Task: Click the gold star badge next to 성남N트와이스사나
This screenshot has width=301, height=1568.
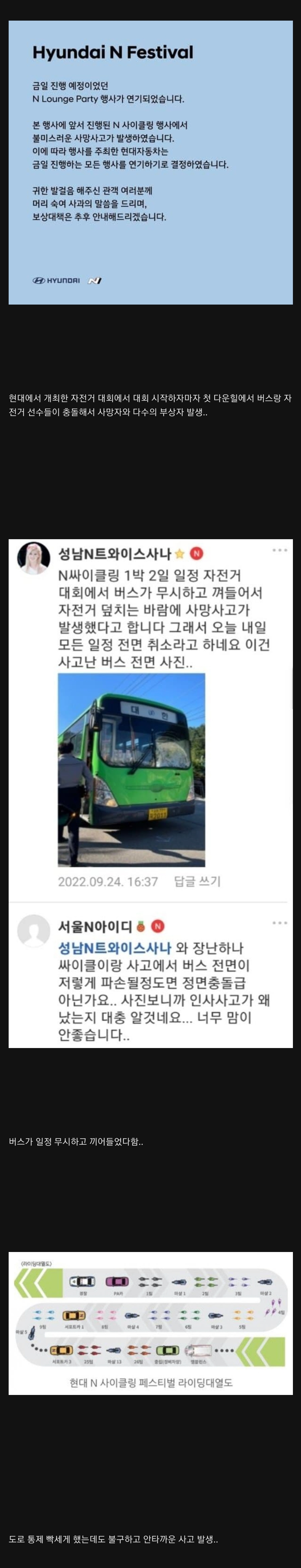Action: click(180, 554)
